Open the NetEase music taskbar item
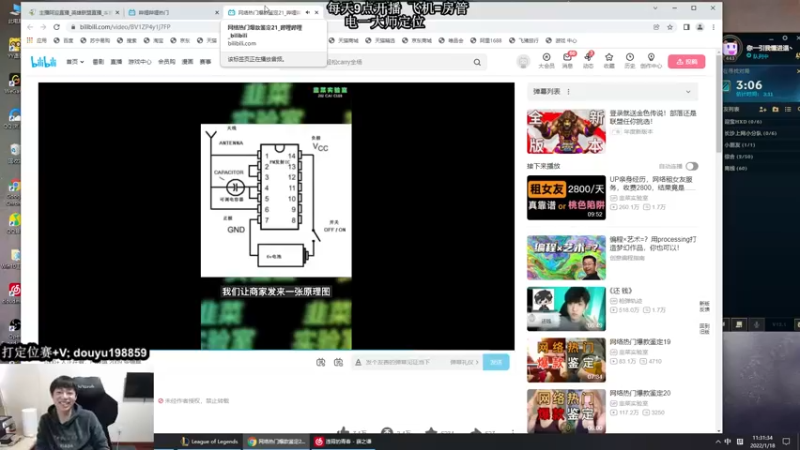Viewport: 800px width, 450px height. [343, 441]
